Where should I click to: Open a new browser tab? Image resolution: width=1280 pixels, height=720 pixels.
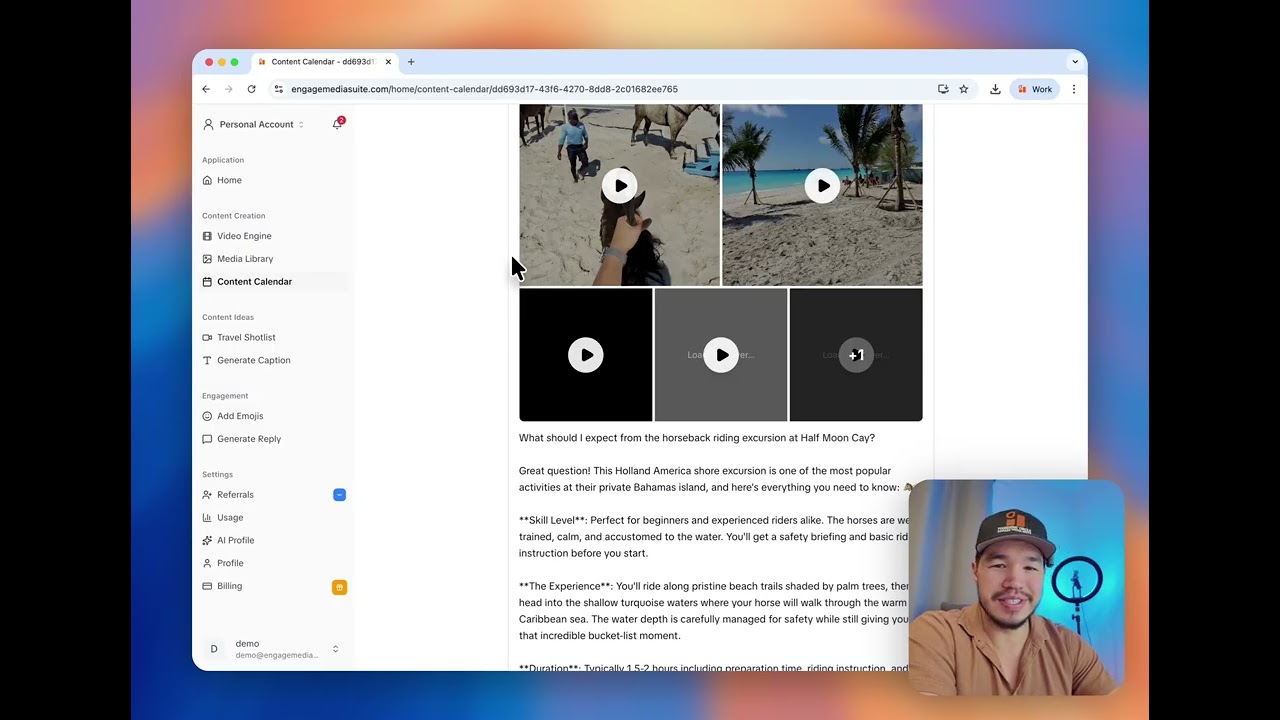411,62
